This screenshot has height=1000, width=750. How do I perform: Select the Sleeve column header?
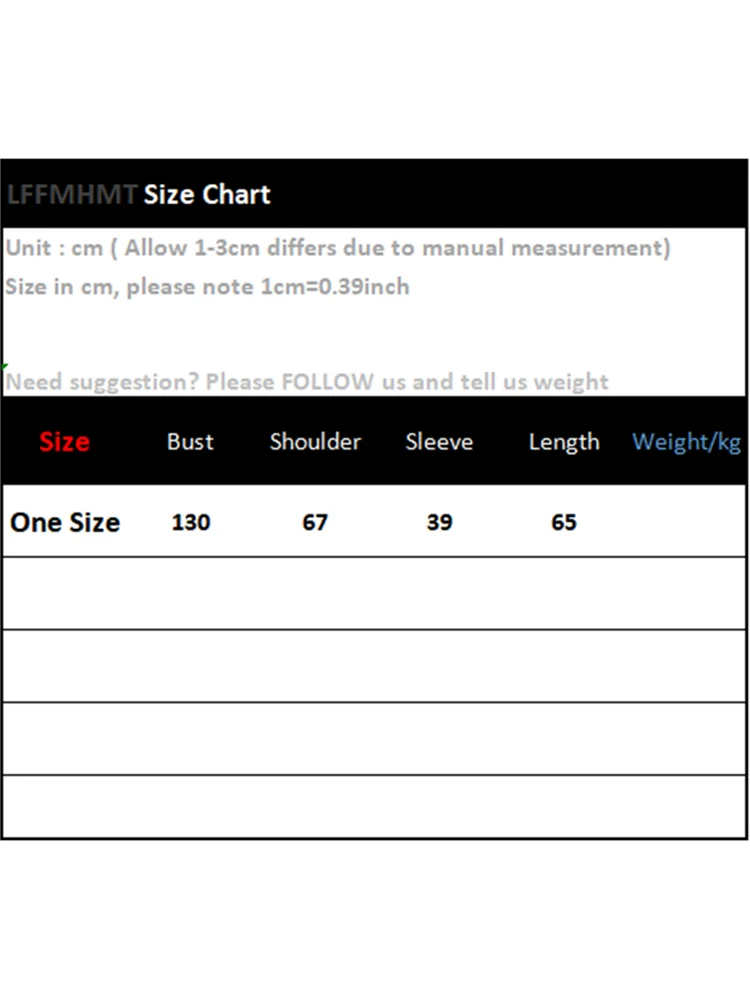pos(439,442)
